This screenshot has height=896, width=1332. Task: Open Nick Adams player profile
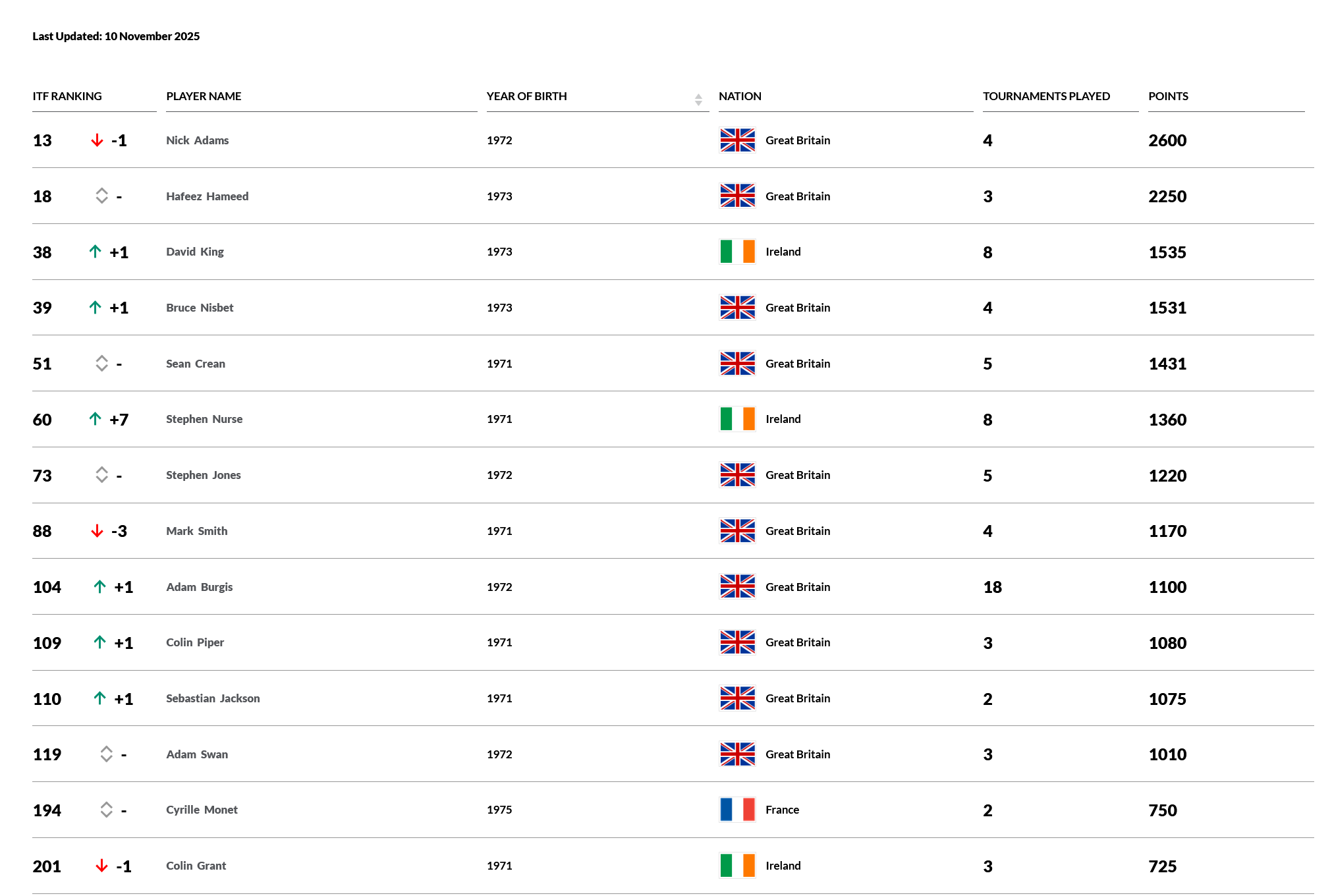(197, 140)
